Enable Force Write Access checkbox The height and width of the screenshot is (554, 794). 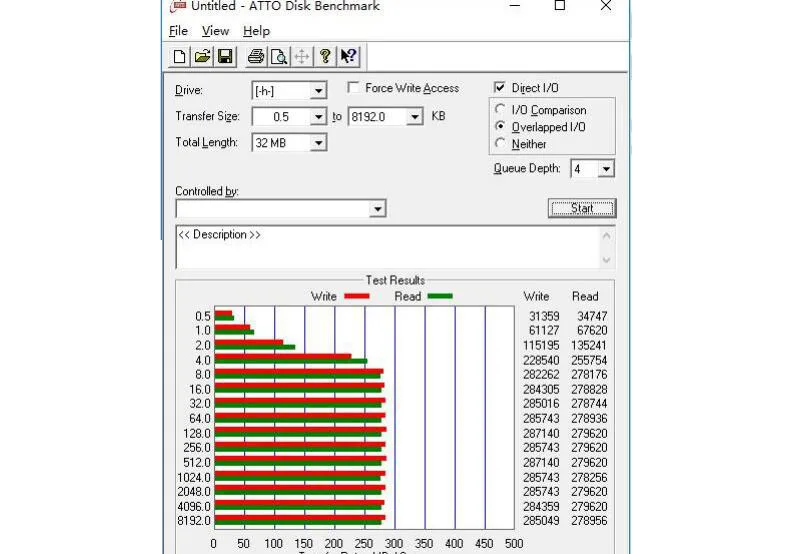[x=353, y=88]
